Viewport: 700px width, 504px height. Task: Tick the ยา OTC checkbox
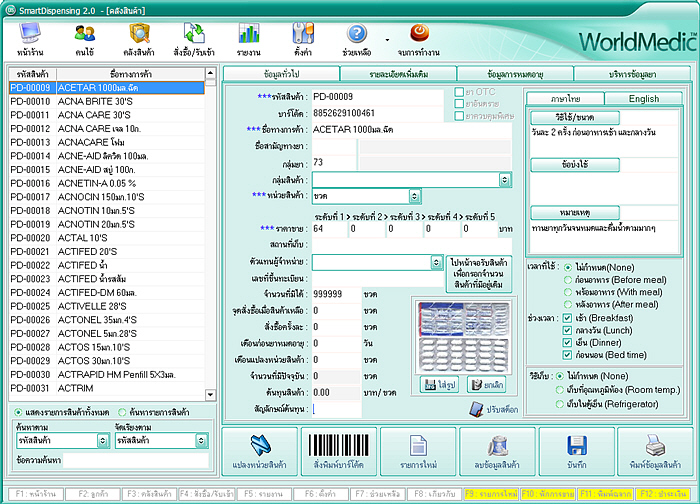(459, 92)
